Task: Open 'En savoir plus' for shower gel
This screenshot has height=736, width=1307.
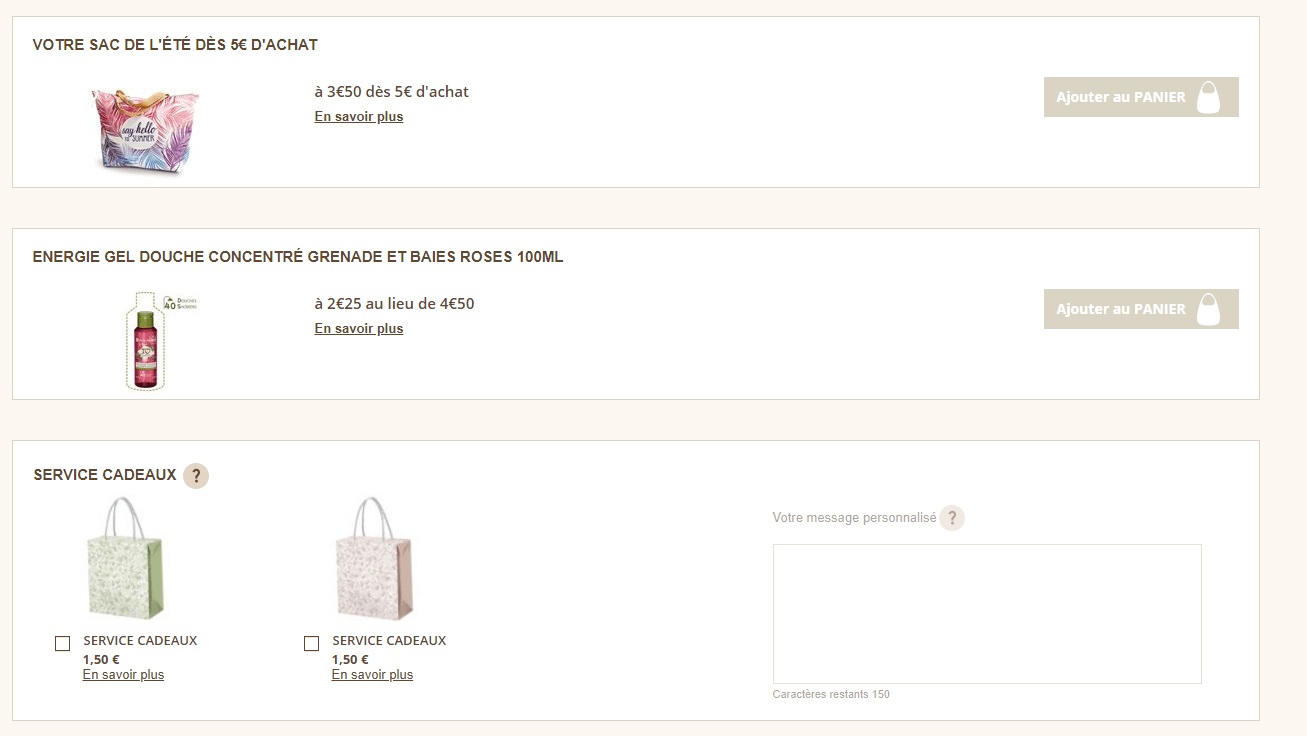Action: 359,329
